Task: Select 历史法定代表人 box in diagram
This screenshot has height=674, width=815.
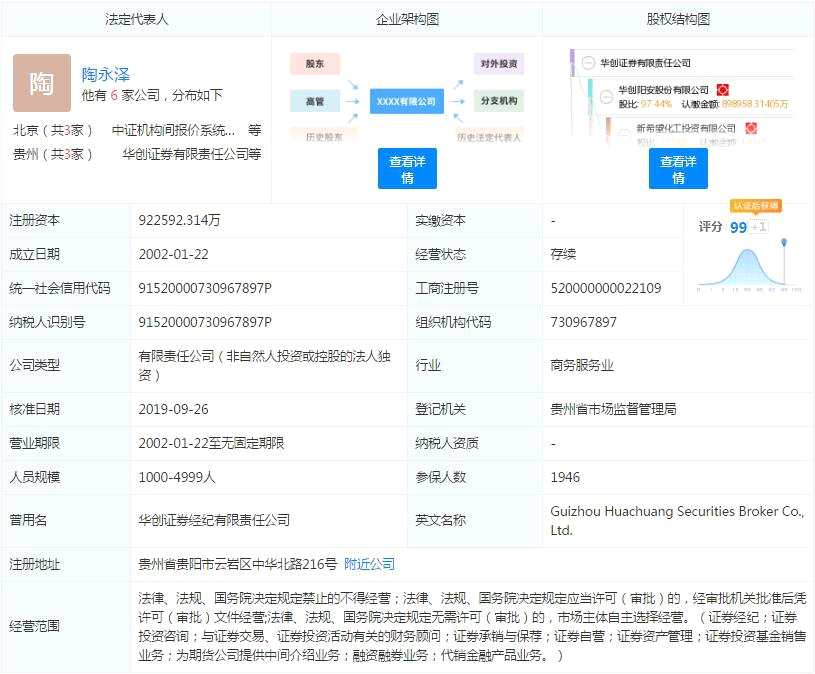Action: pos(489,137)
